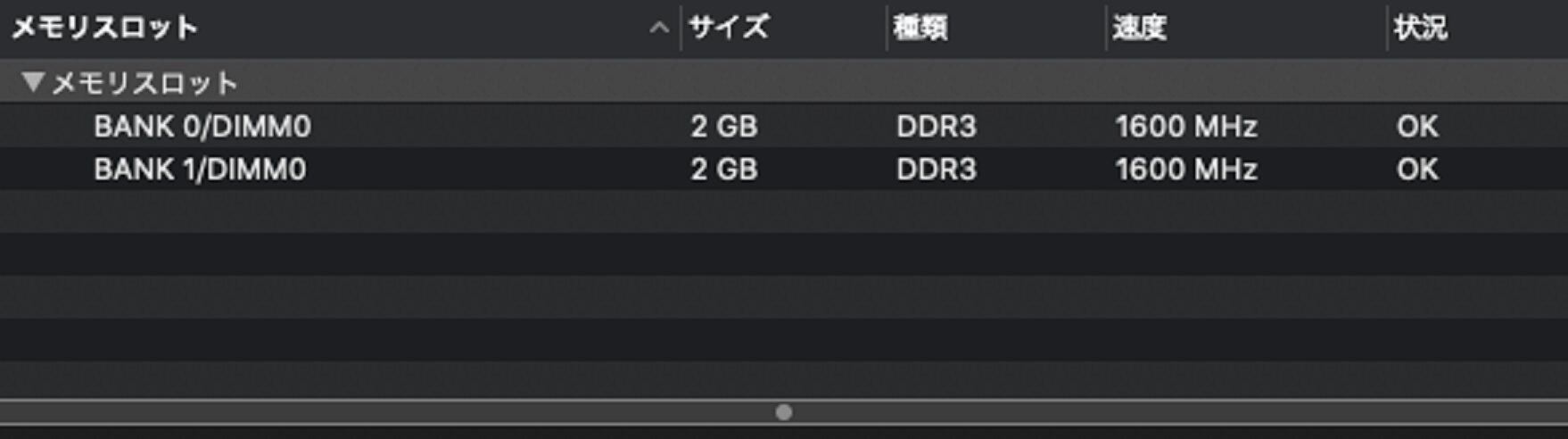Click the sort arrow in メモリスロット header
Screen dimensions: 1568x439
pyautogui.click(x=658, y=28)
